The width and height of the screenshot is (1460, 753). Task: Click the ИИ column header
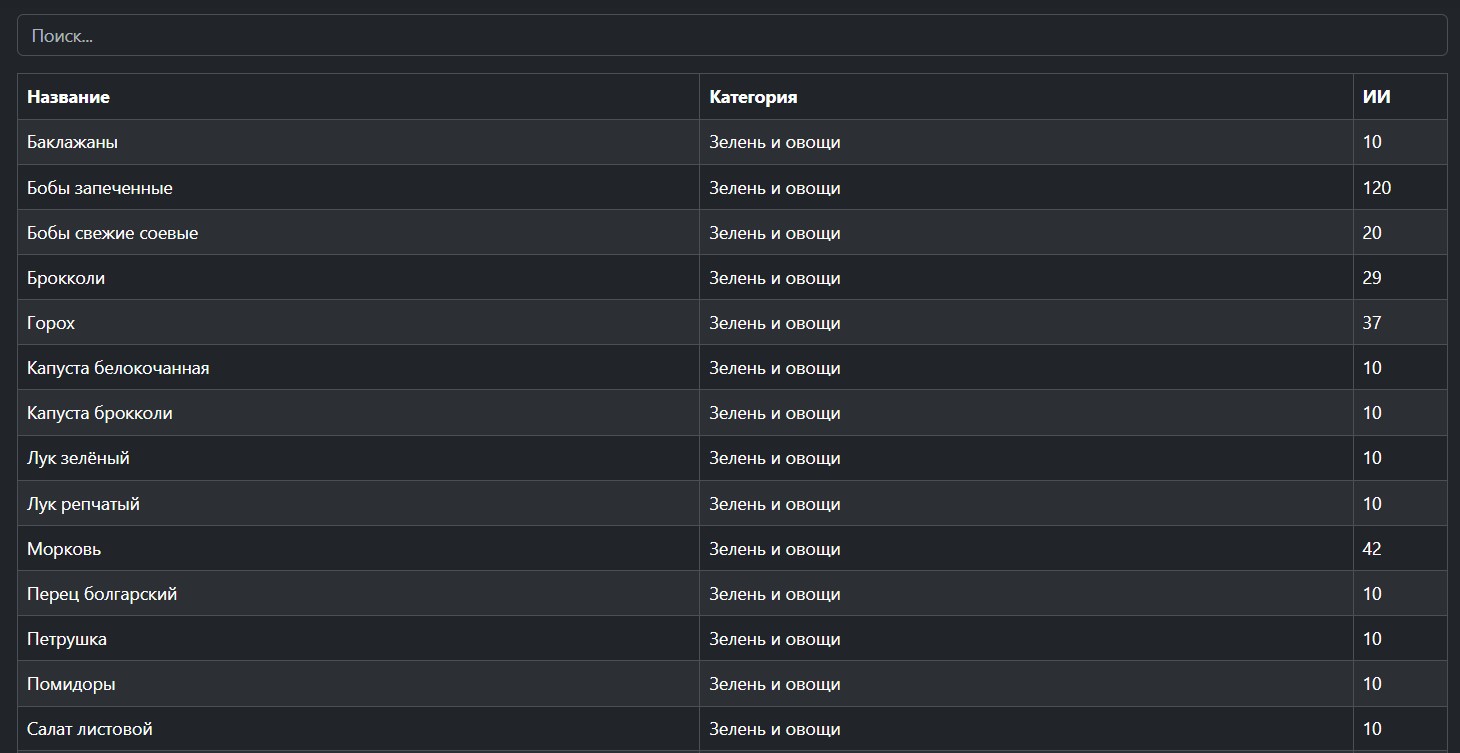(x=1376, y=97)
